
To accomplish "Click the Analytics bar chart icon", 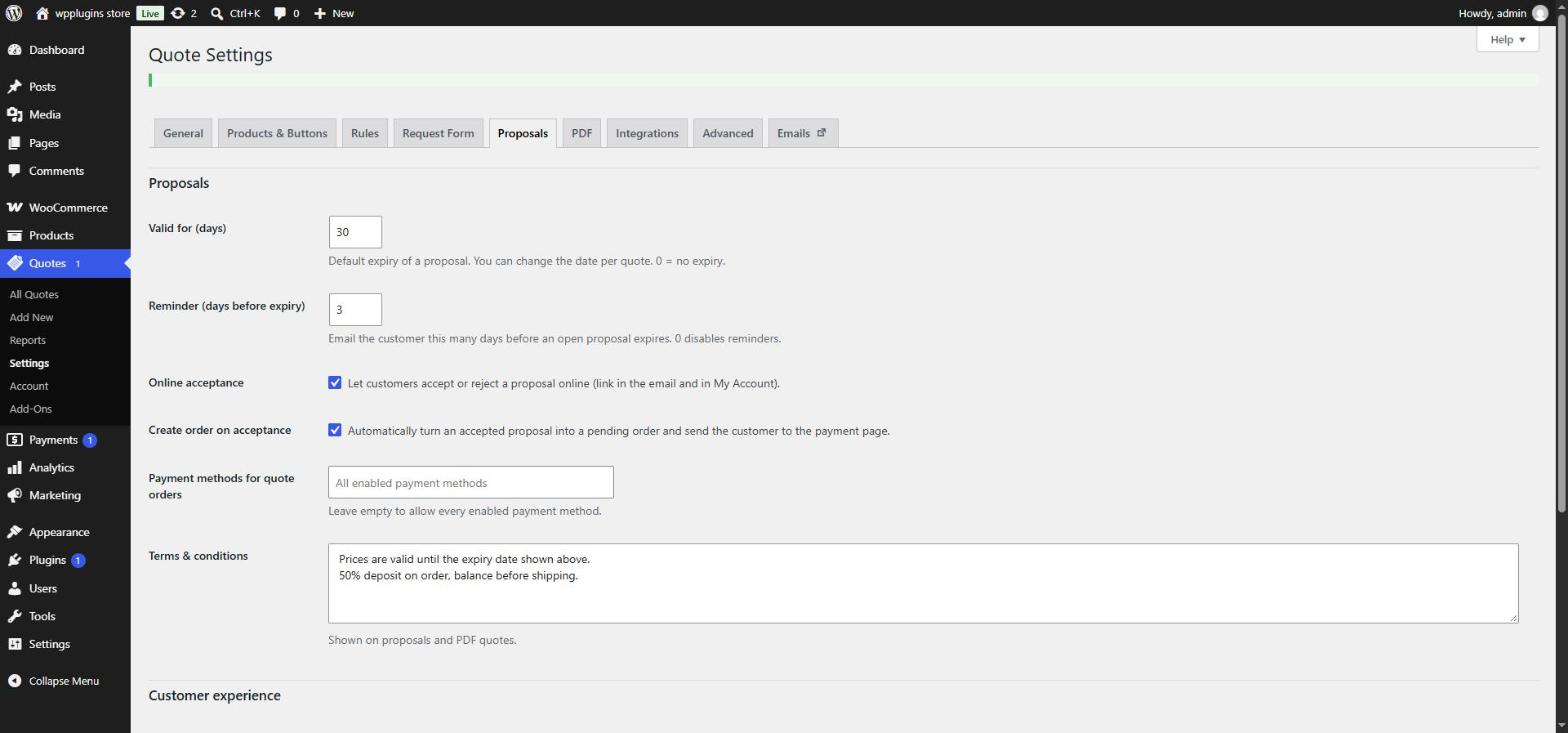I will [x=14, y=468].
